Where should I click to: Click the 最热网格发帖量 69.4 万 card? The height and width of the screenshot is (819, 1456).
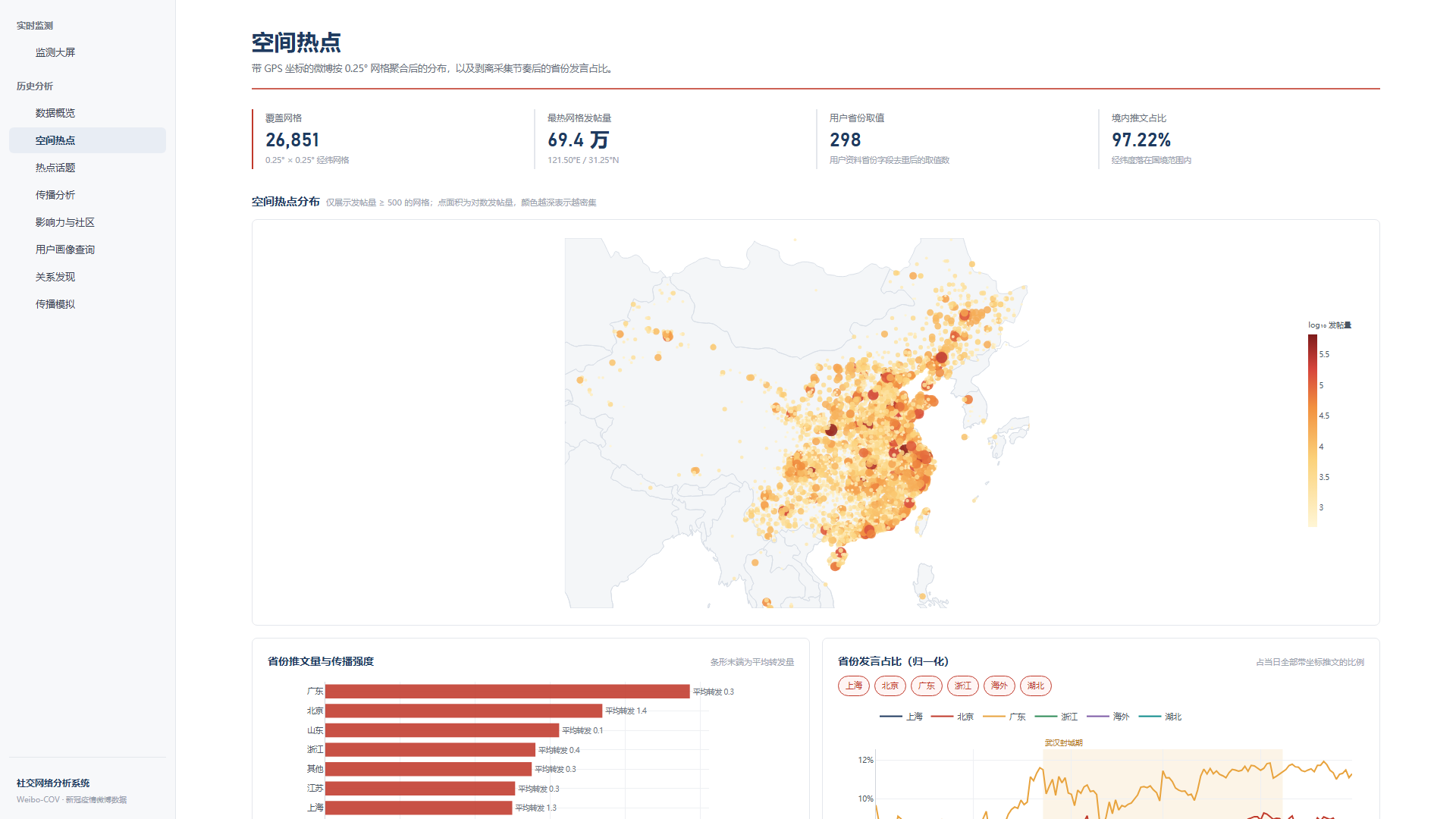675,139
